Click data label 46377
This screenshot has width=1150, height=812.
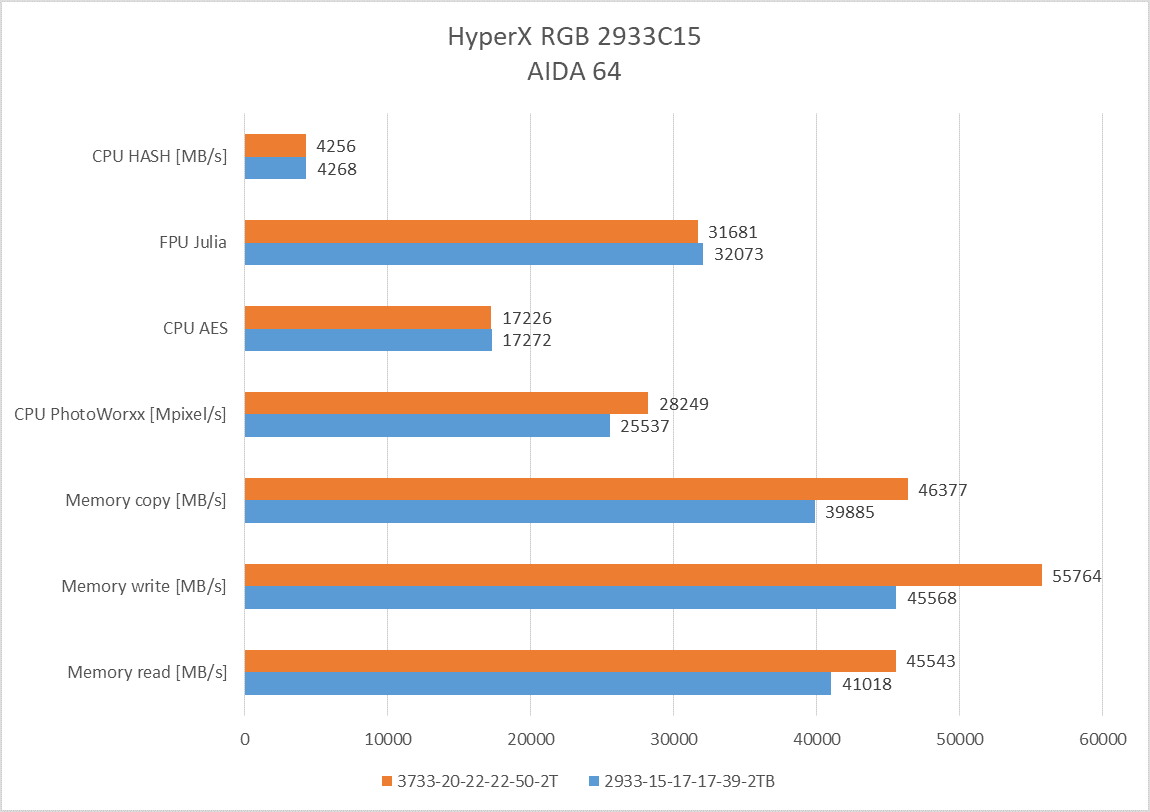coord(942,489)
